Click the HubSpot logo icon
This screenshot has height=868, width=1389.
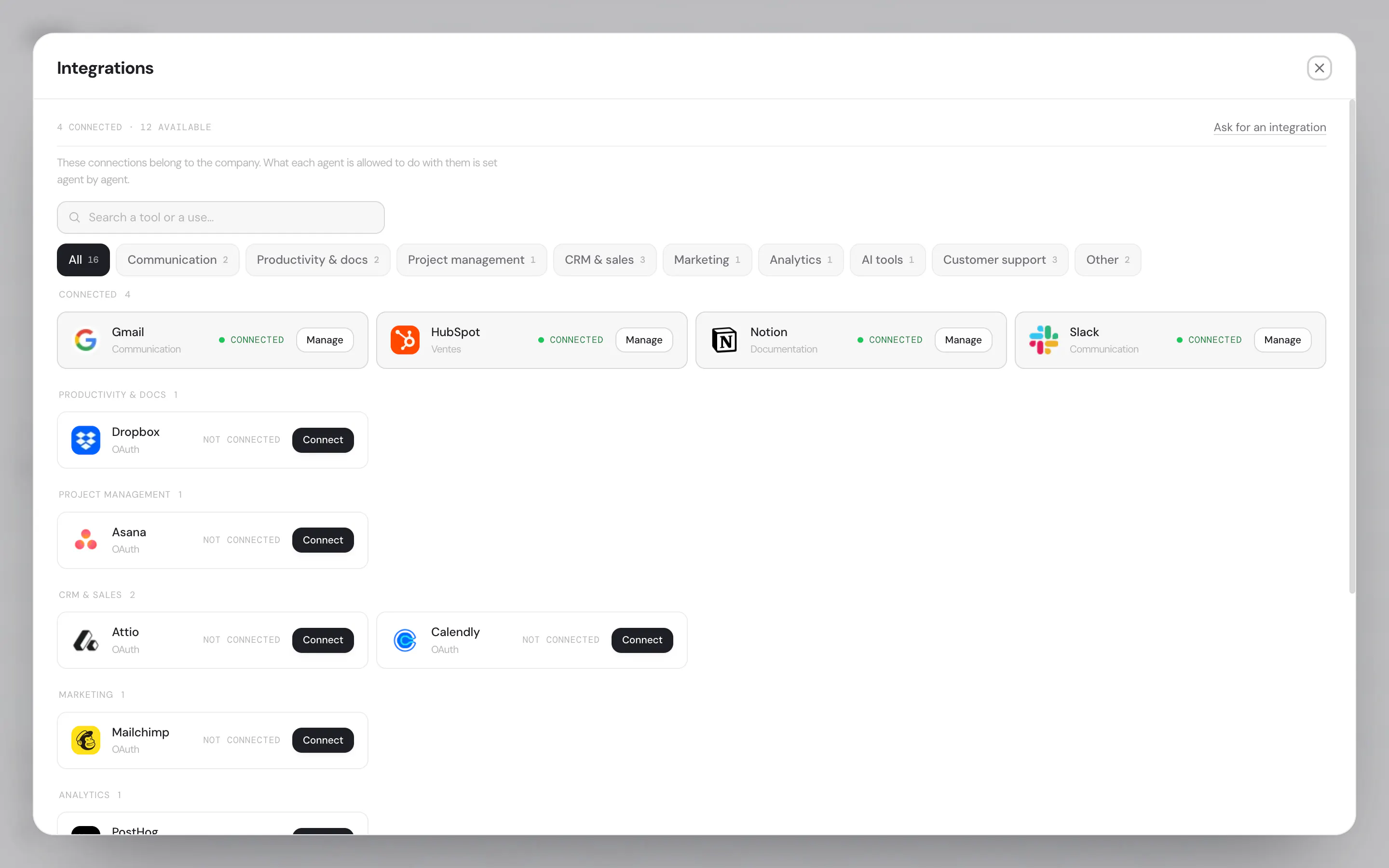coord(405,340)
